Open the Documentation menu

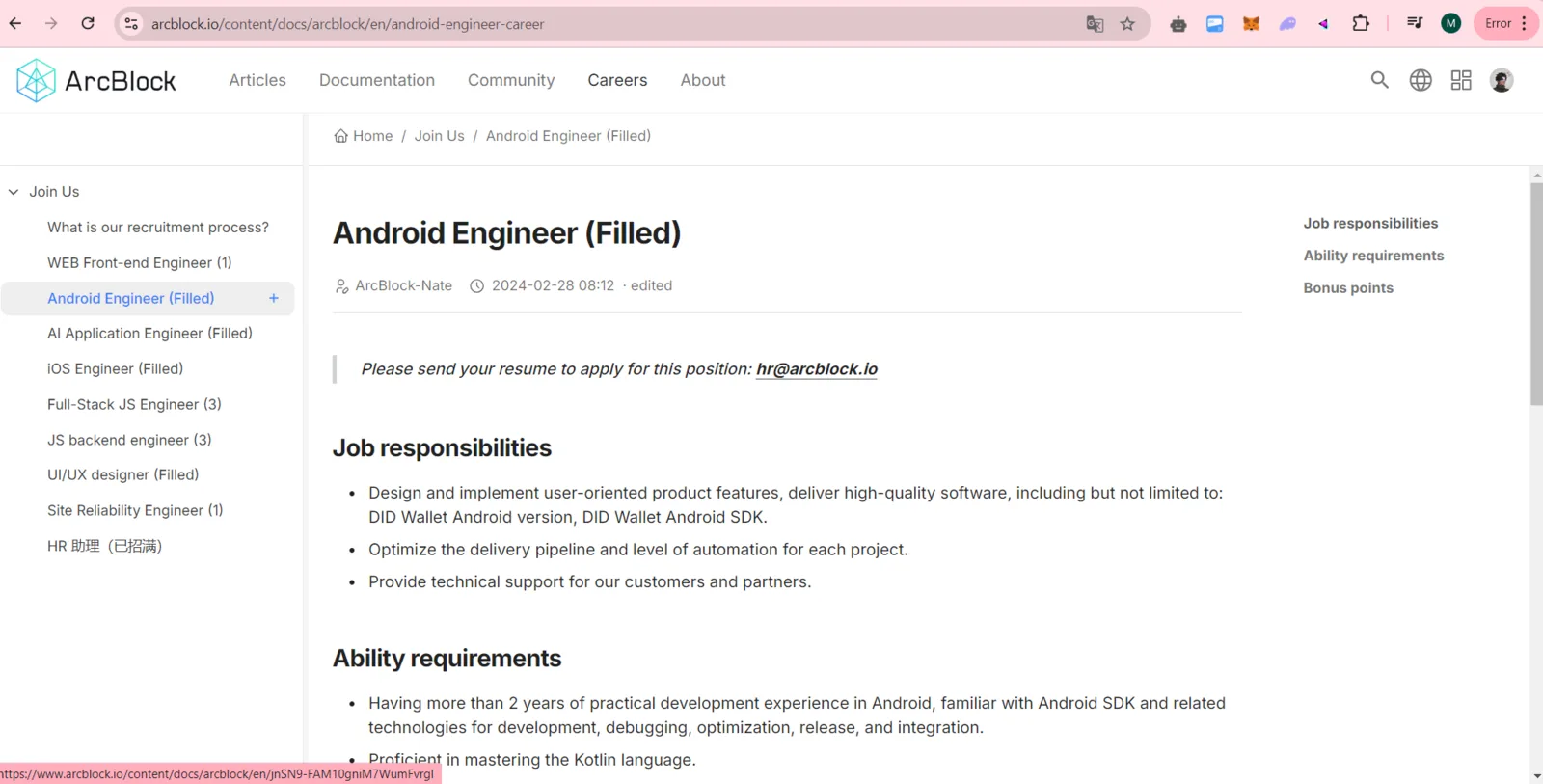[377, 80]
